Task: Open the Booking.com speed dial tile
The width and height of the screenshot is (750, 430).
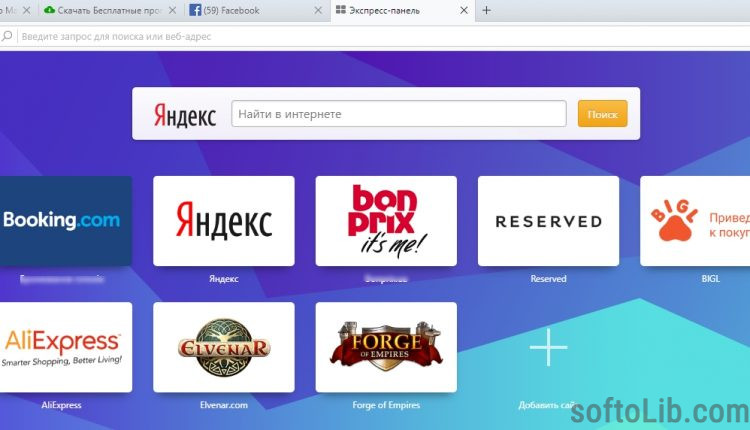Action: [66, 221]
